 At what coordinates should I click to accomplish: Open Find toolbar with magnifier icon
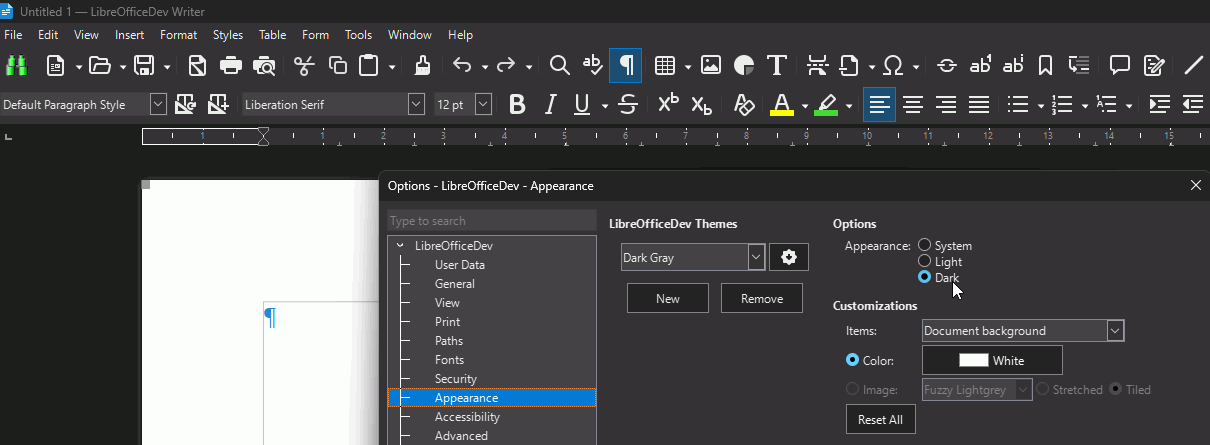tap(560, 66)
